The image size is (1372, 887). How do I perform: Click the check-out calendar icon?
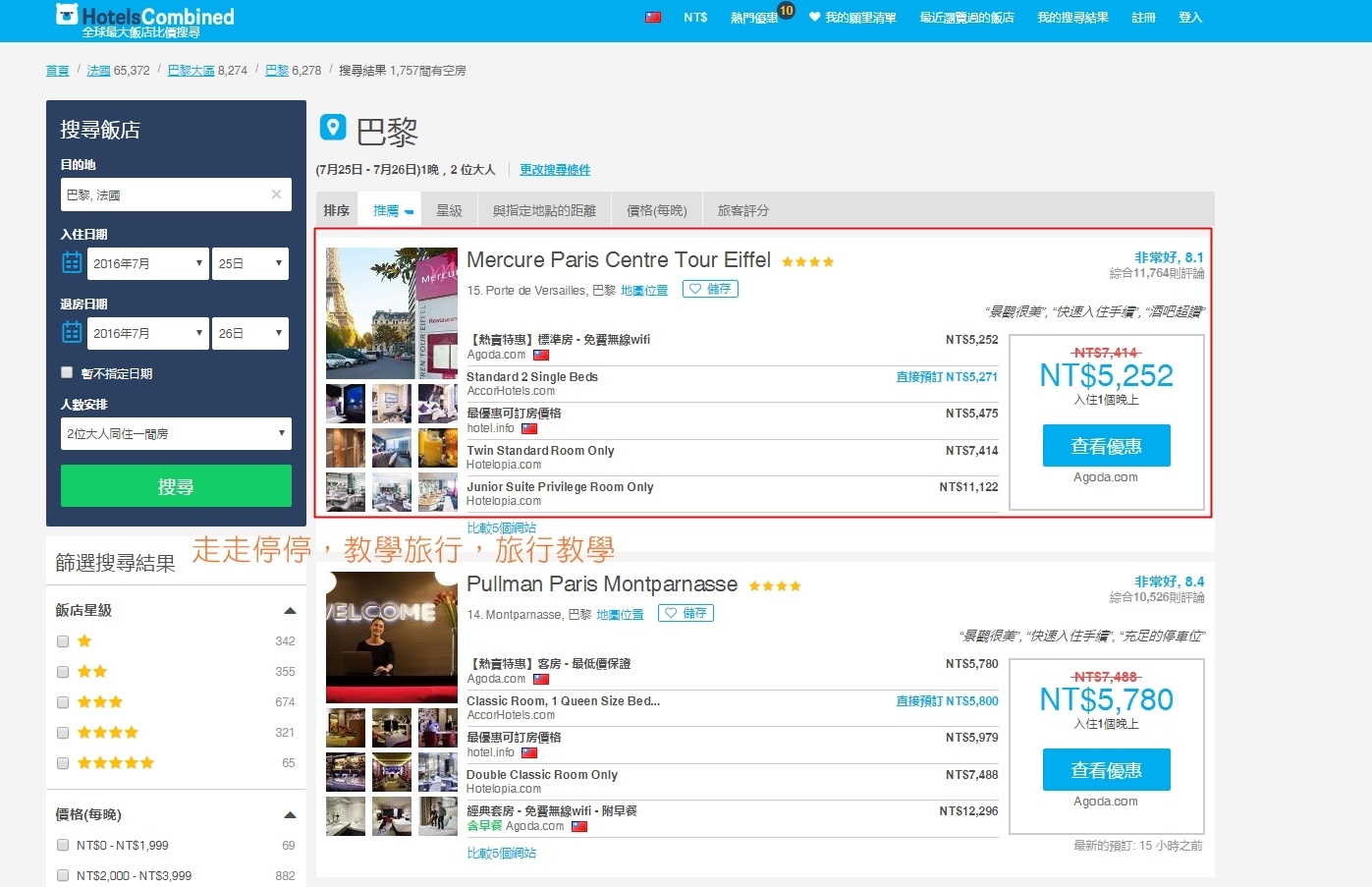pyautogui.click(x=72, y=332)
